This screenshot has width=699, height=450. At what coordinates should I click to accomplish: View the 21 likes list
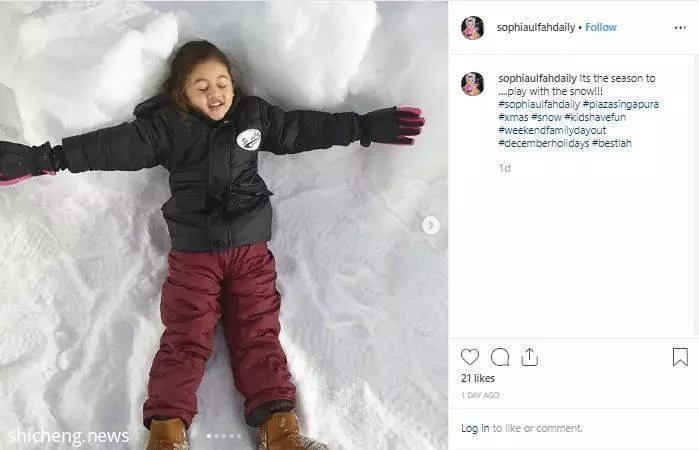coord(478,378)
